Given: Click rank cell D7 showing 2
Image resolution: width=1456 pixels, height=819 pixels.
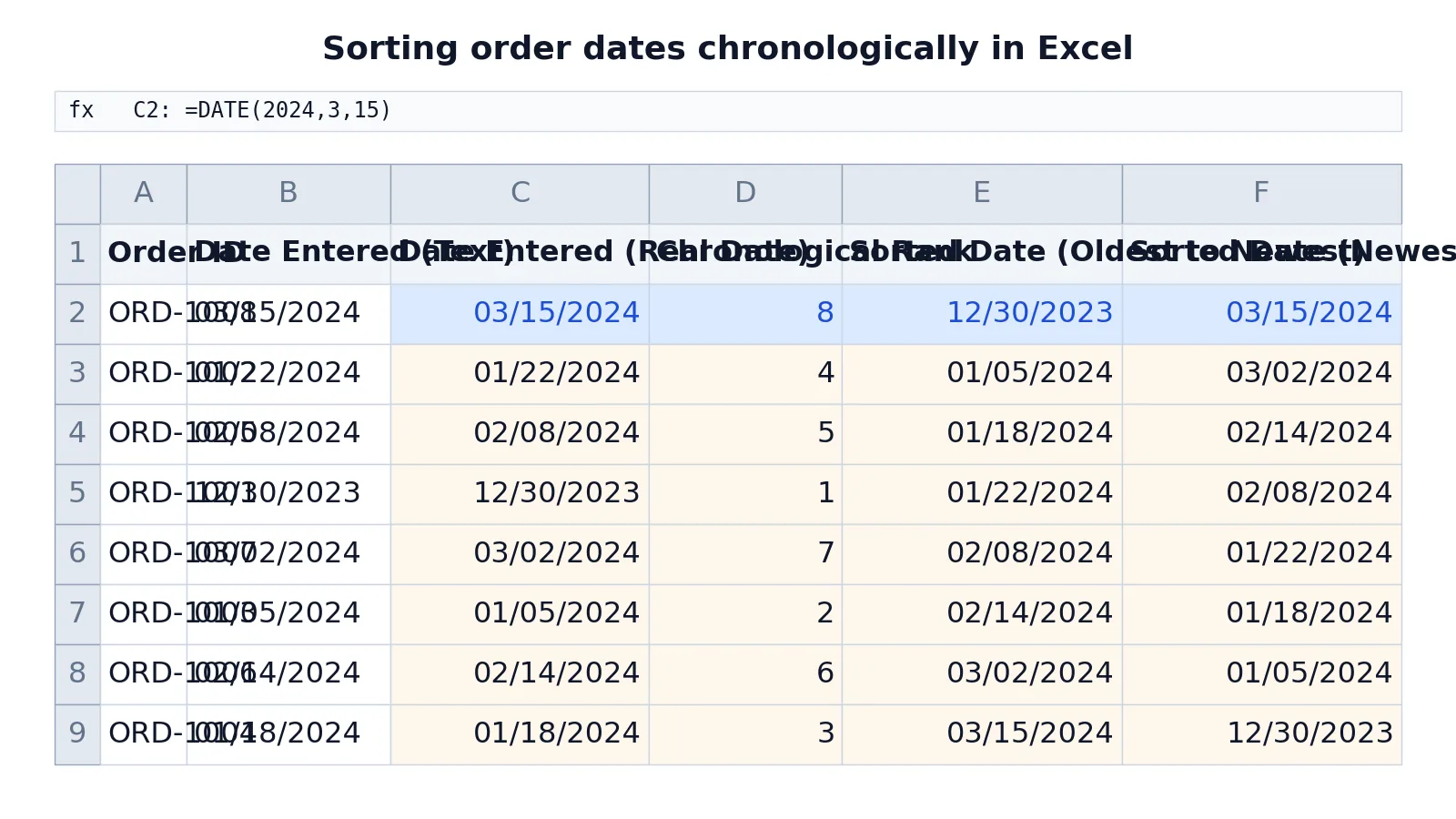Looking at the screenshot, I should click(745, 614).
